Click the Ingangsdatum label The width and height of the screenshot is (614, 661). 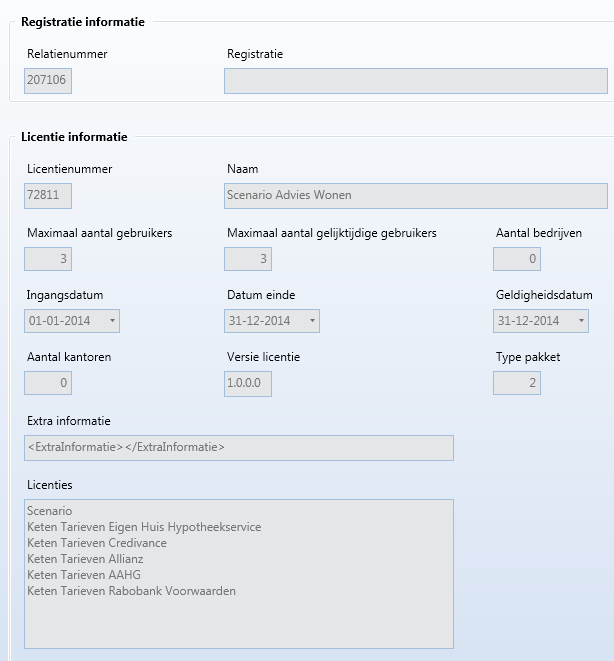pyautogui.click(x=65, y=295)
